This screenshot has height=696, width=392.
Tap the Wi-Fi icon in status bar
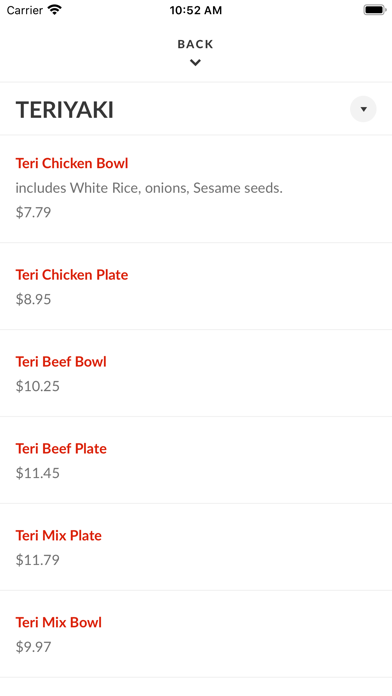[x=55, y=10]
